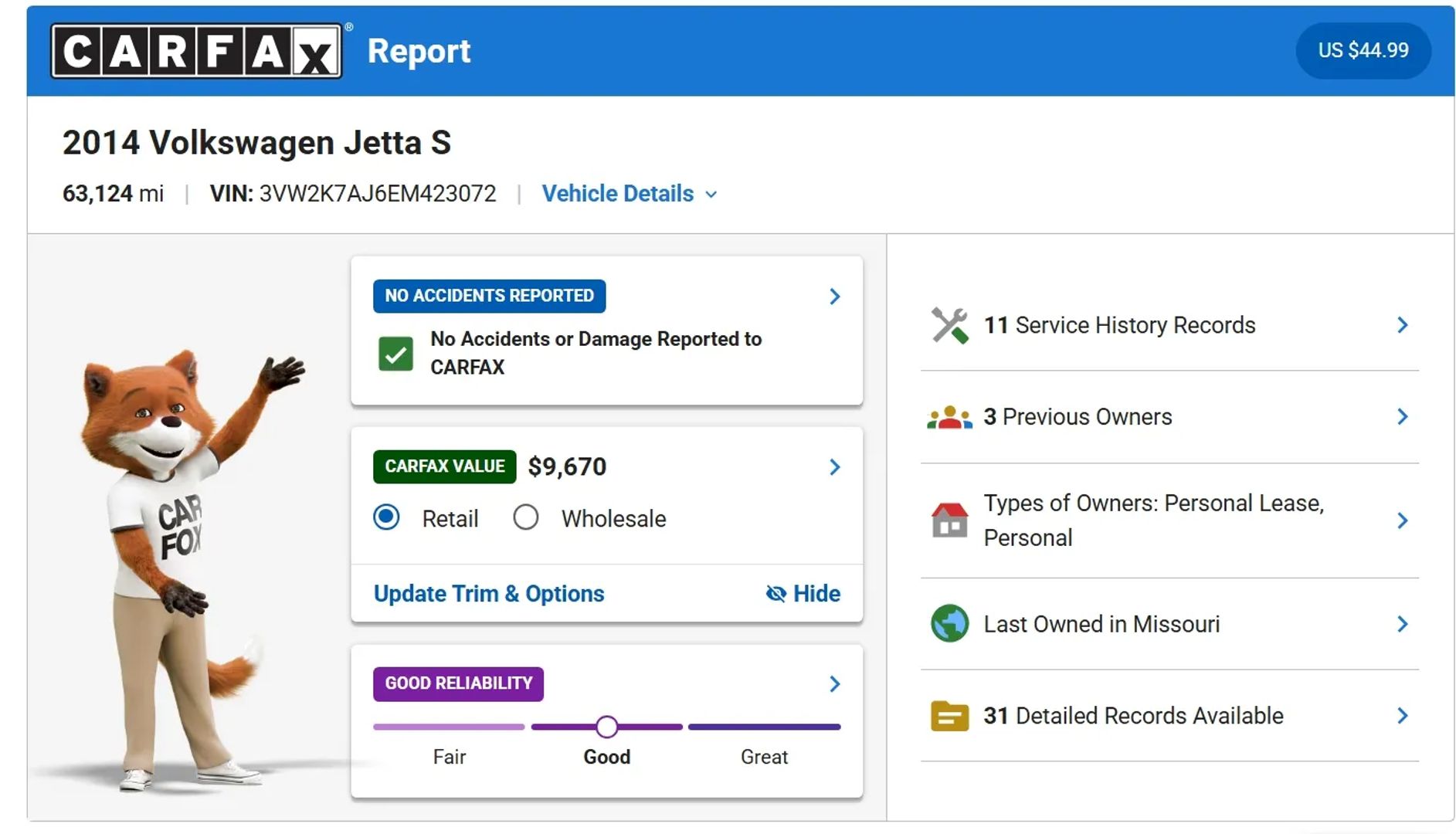Click the reliability slider handle at Good
The height and width of the screenshot is (834, 1456).
[x=607, y=727]
